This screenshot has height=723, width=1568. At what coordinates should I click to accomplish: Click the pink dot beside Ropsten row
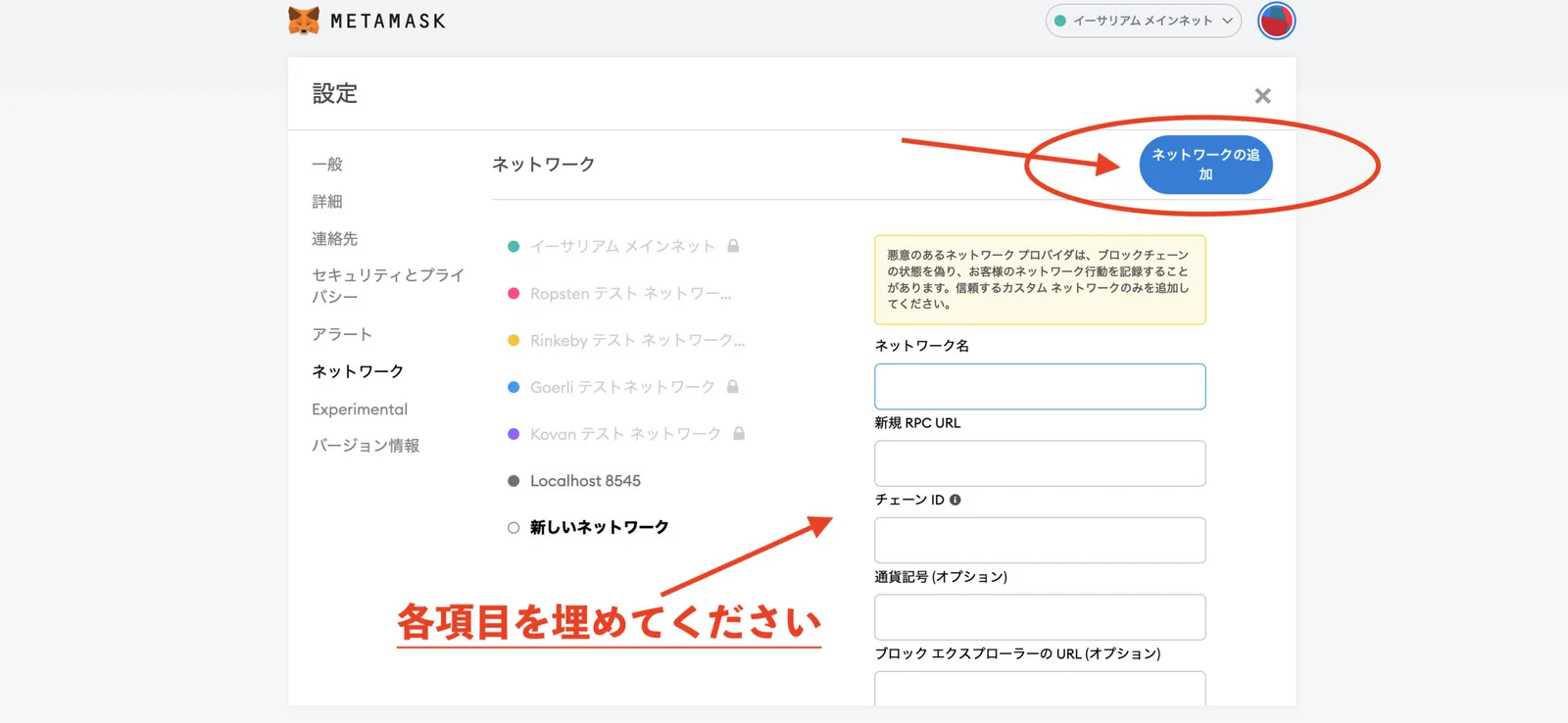(x=514, y=294)
